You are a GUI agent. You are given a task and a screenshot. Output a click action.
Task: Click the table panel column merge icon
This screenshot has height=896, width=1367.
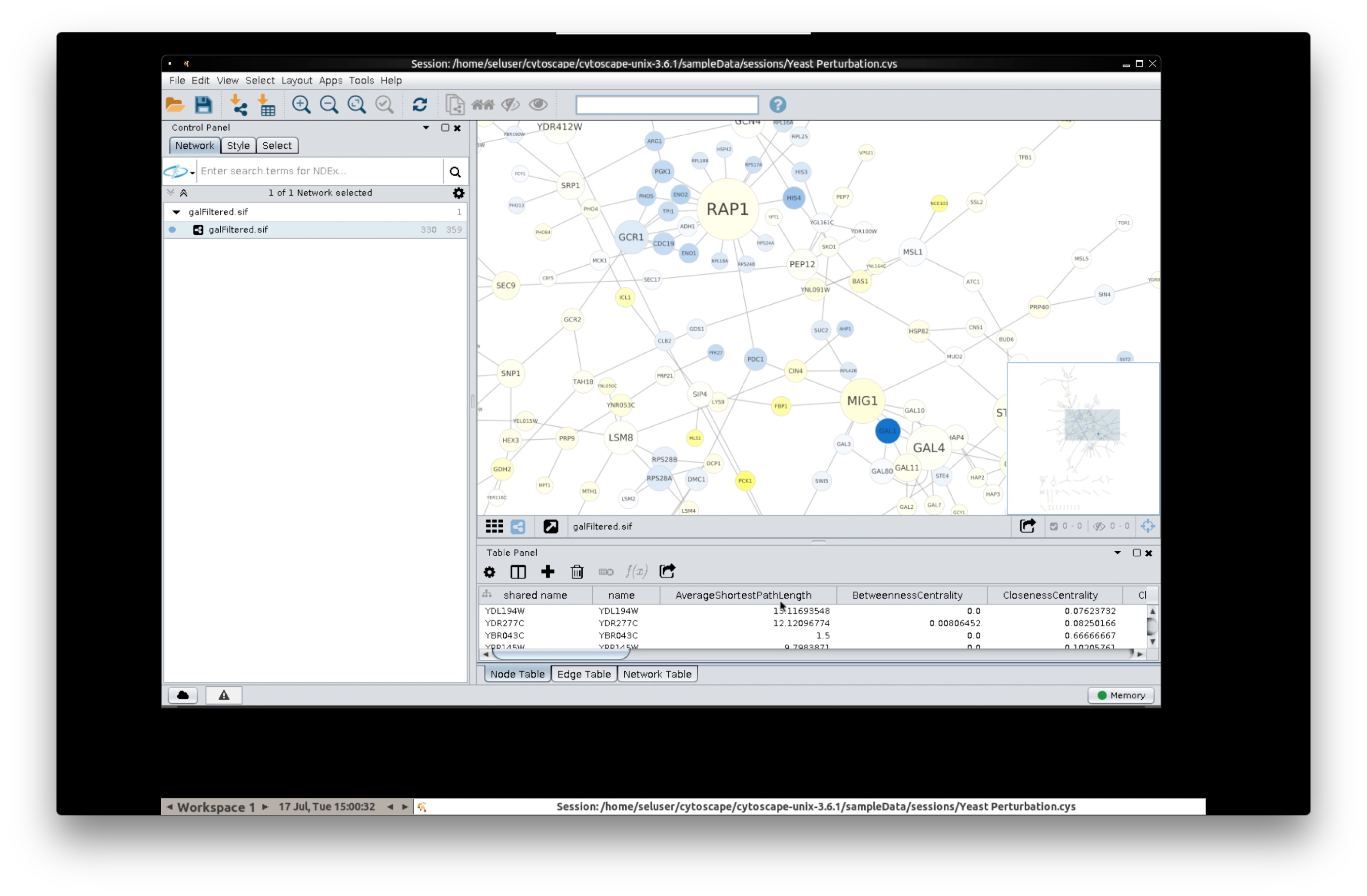pos(519,571)
